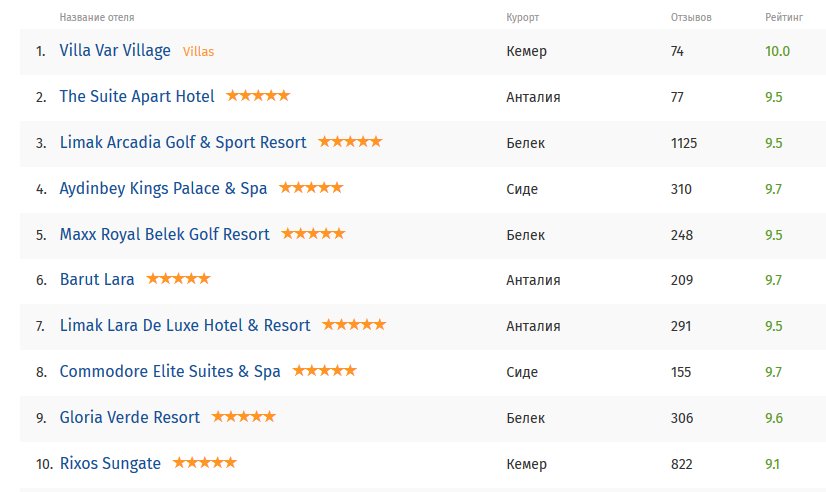This screenshot has width=826, height=492.
Task: Open the Limak Lara De Luxe Hotel & Resort link
Action: click(185, 325)
